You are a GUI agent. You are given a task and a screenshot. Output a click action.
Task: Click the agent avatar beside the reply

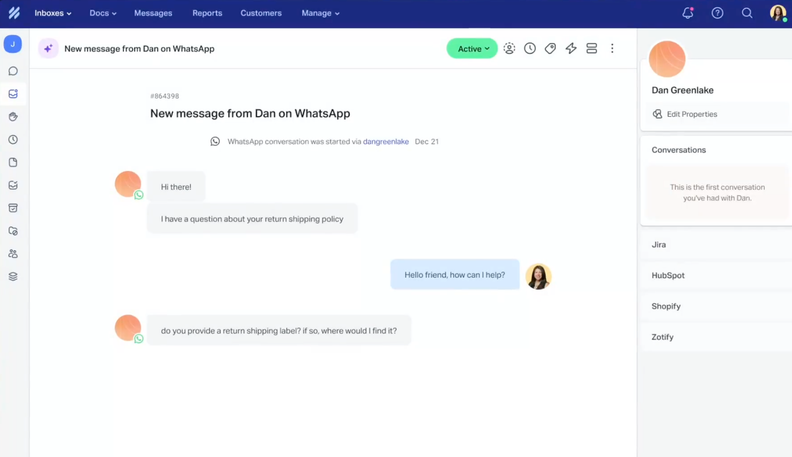tap(538, 276)
